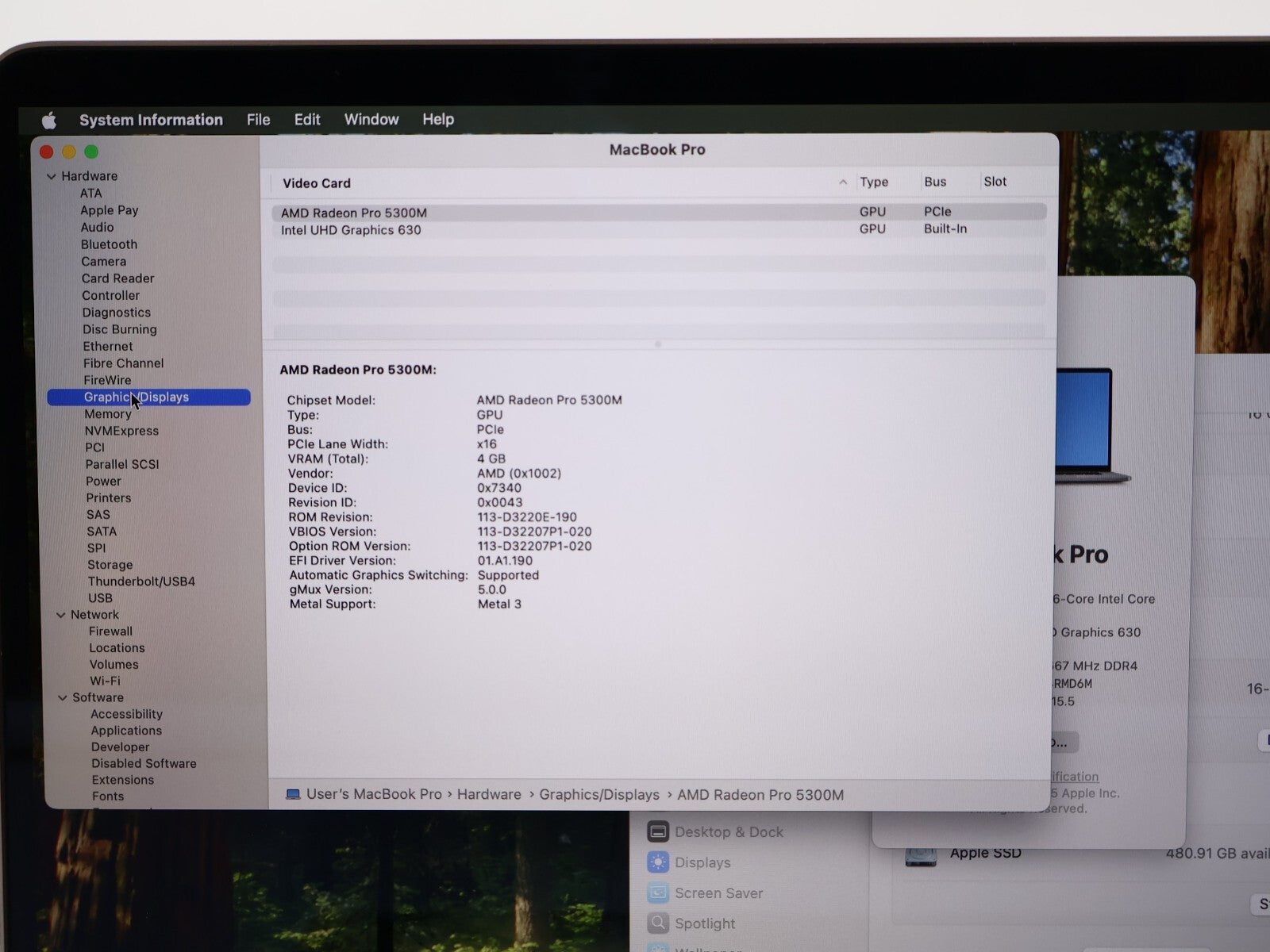Select Developer under Software
The height and width of the screenshot is (952, 1270).
point(120,747)
